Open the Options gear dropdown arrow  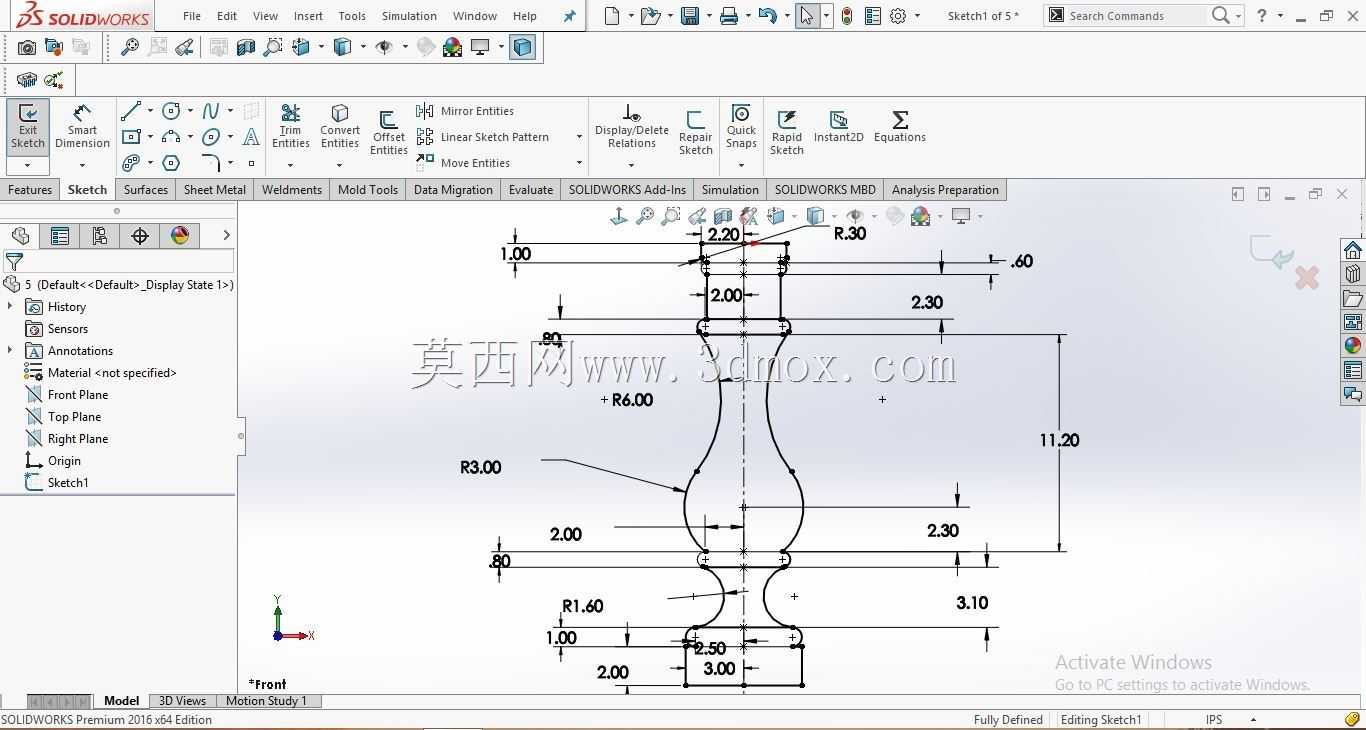coord(917,16)
